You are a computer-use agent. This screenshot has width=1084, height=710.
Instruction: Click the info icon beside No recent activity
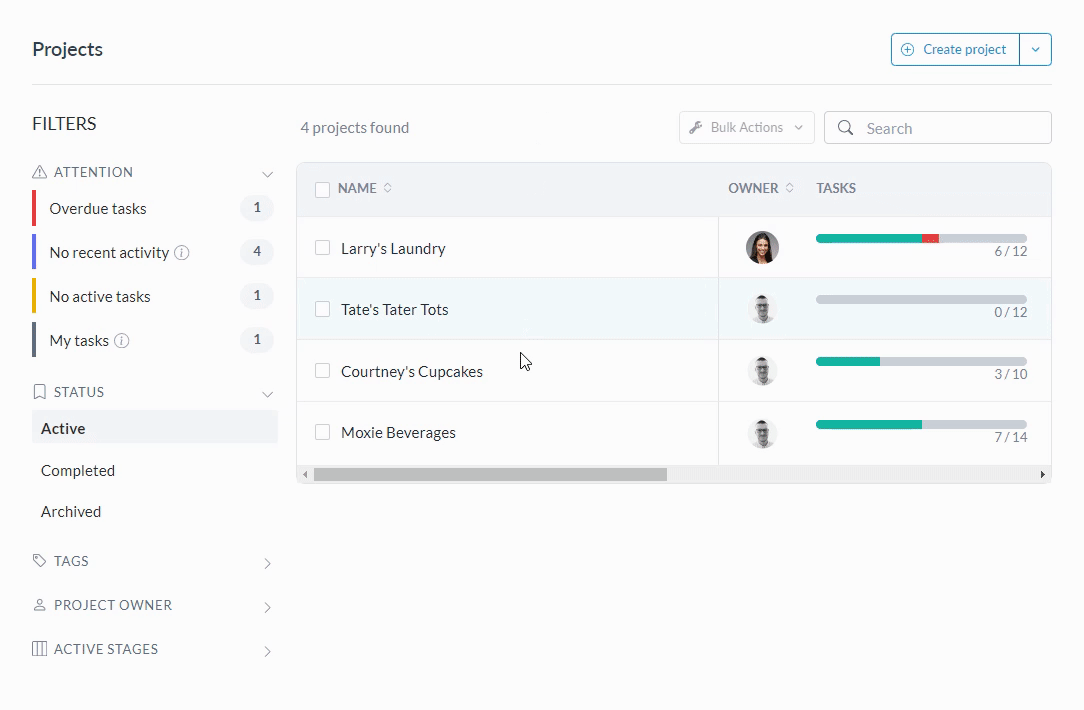182,253
